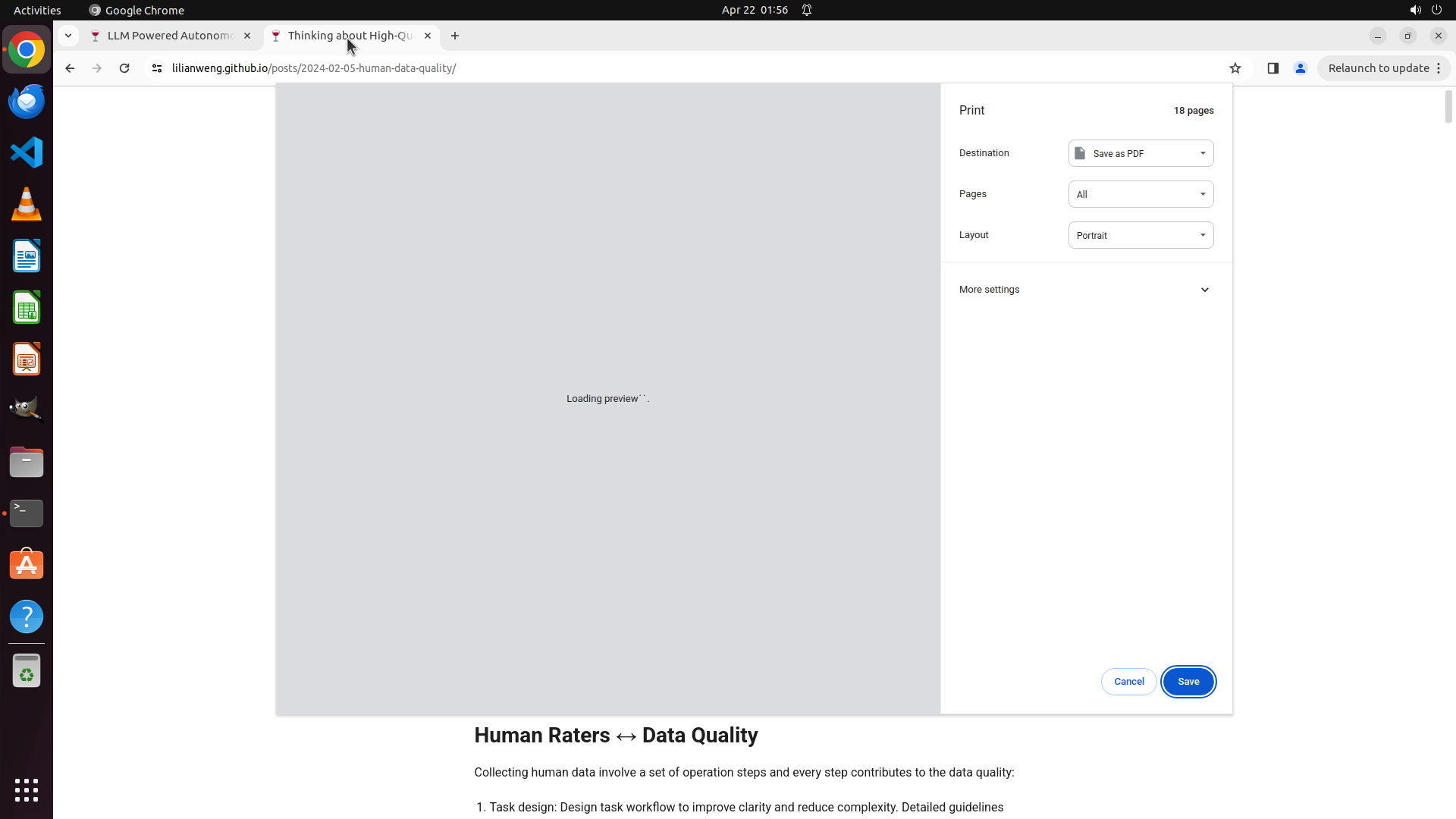Open site information icon in address bar
Viewport: 1456px width, 819px height.
[x=157, y=68]
